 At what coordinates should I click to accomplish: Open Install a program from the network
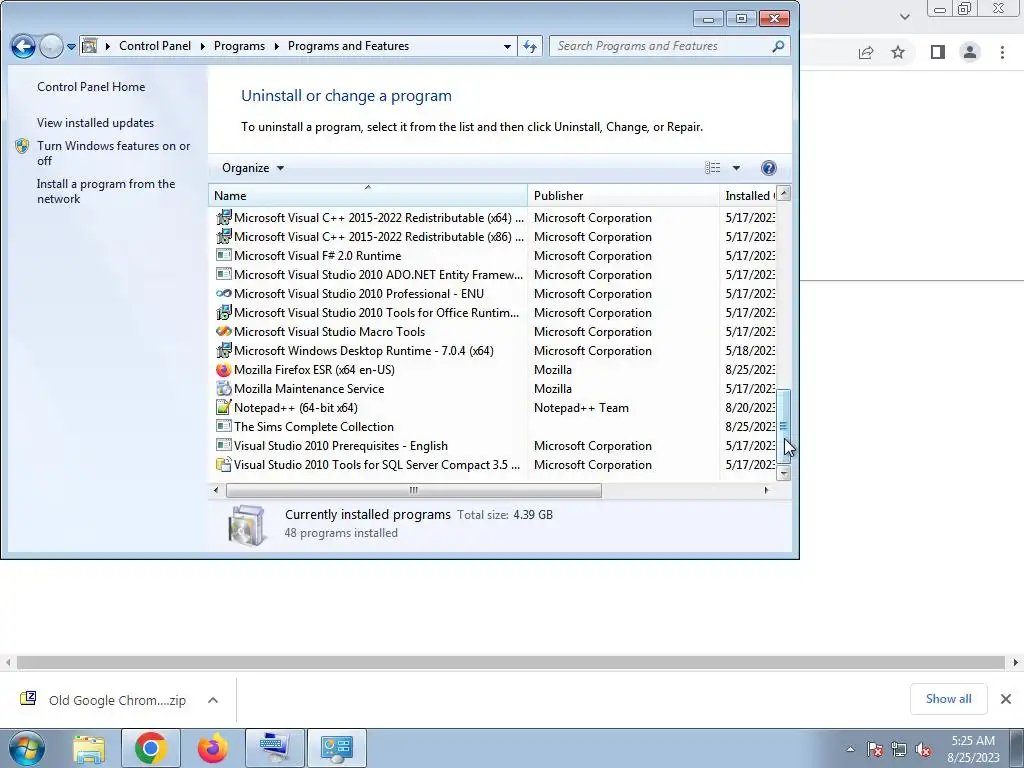click(106, 191)
